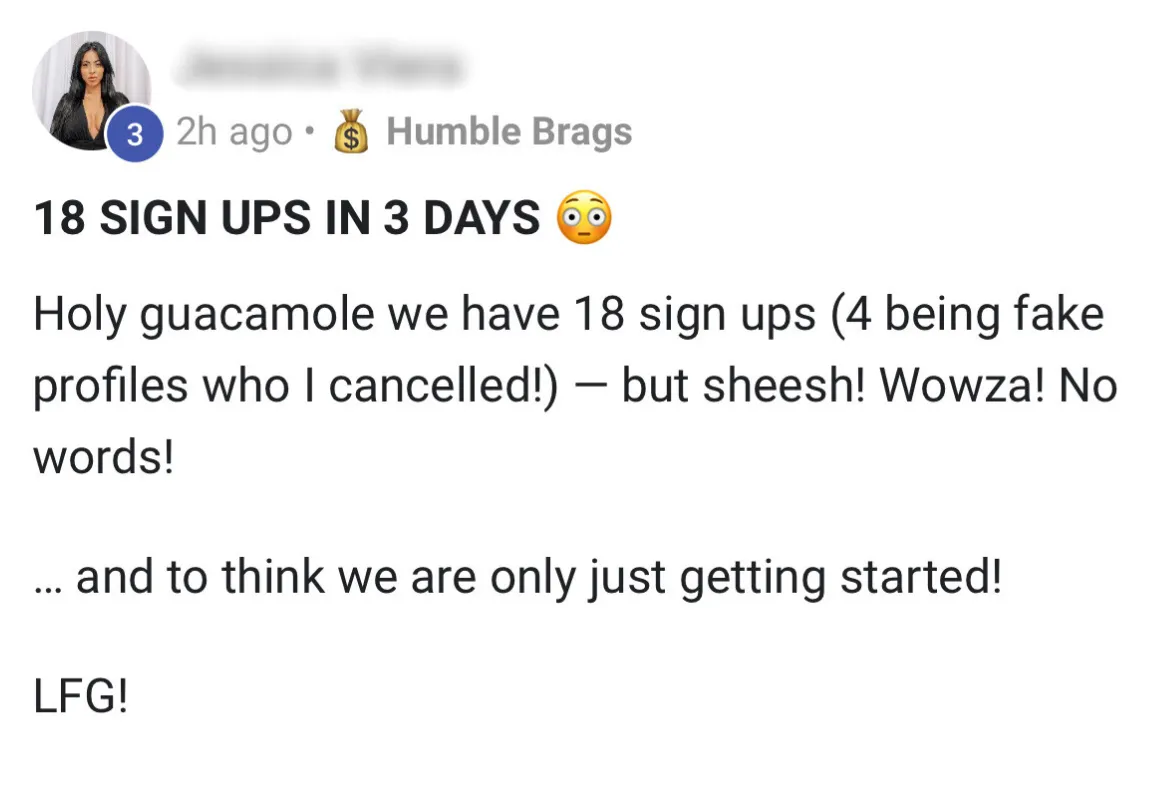Click the word cancelled!) in the post body

tap(443, 386)
